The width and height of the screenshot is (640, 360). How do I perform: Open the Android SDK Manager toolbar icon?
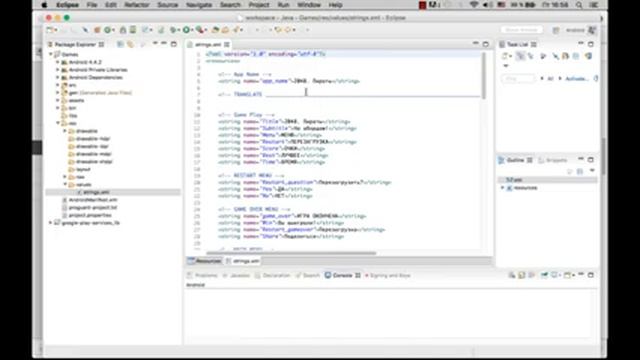click(123, 30)
